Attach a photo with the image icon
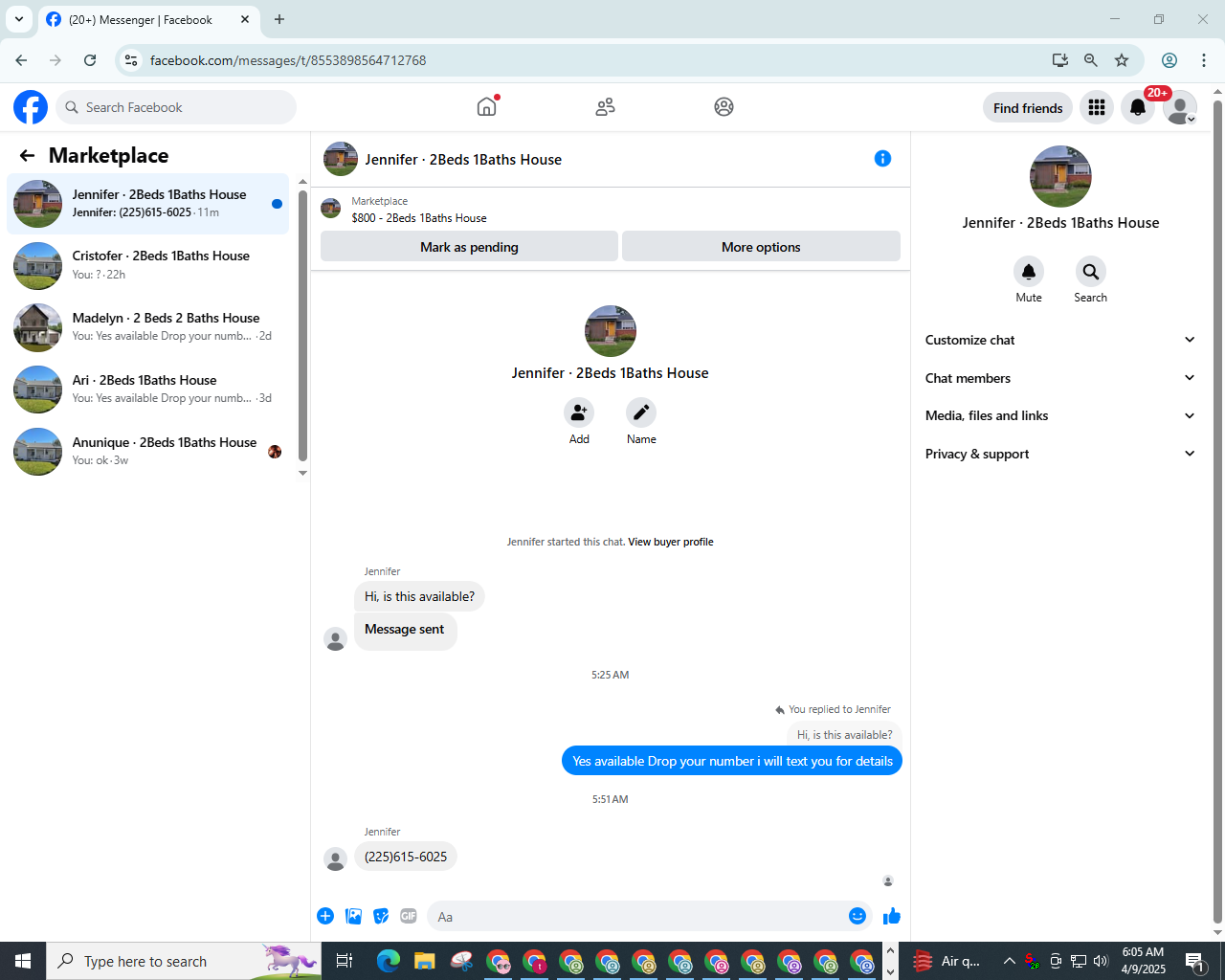1225x980 pixels. pyautogui.click(x=353, y=916)
